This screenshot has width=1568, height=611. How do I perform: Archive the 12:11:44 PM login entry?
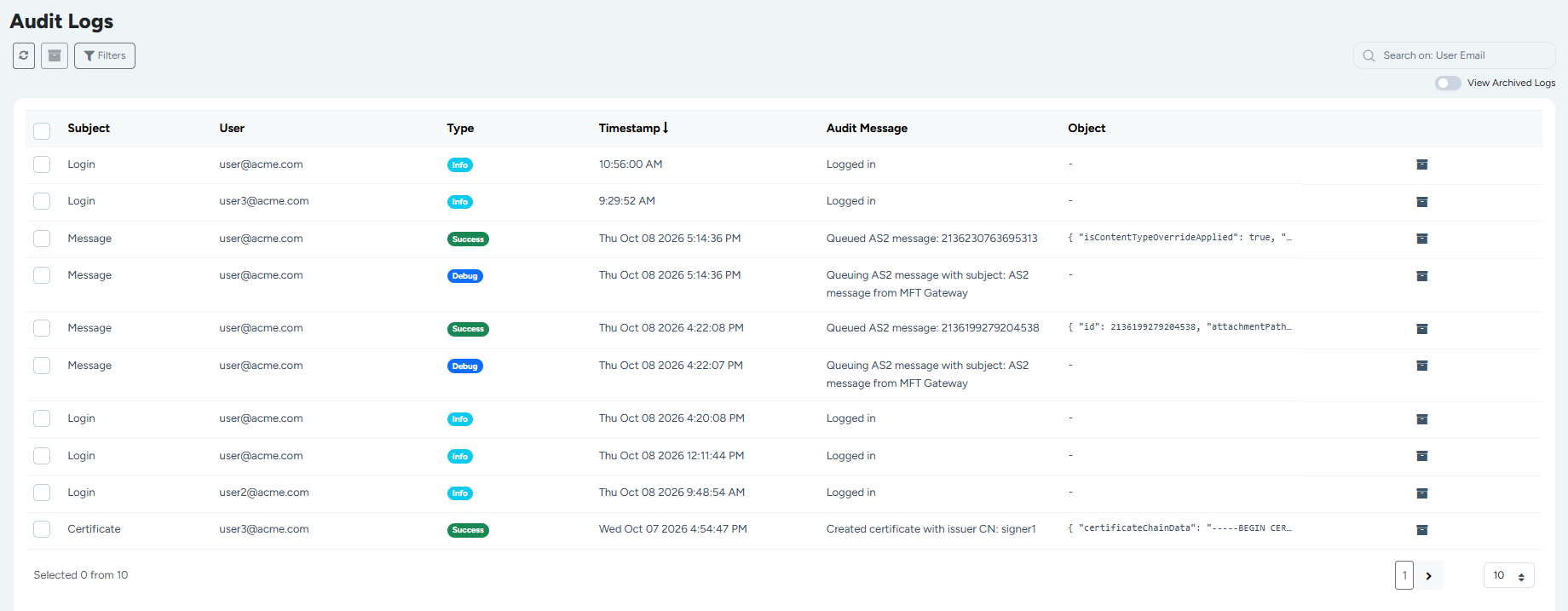pyautogui.click(x=1422, y=456)
